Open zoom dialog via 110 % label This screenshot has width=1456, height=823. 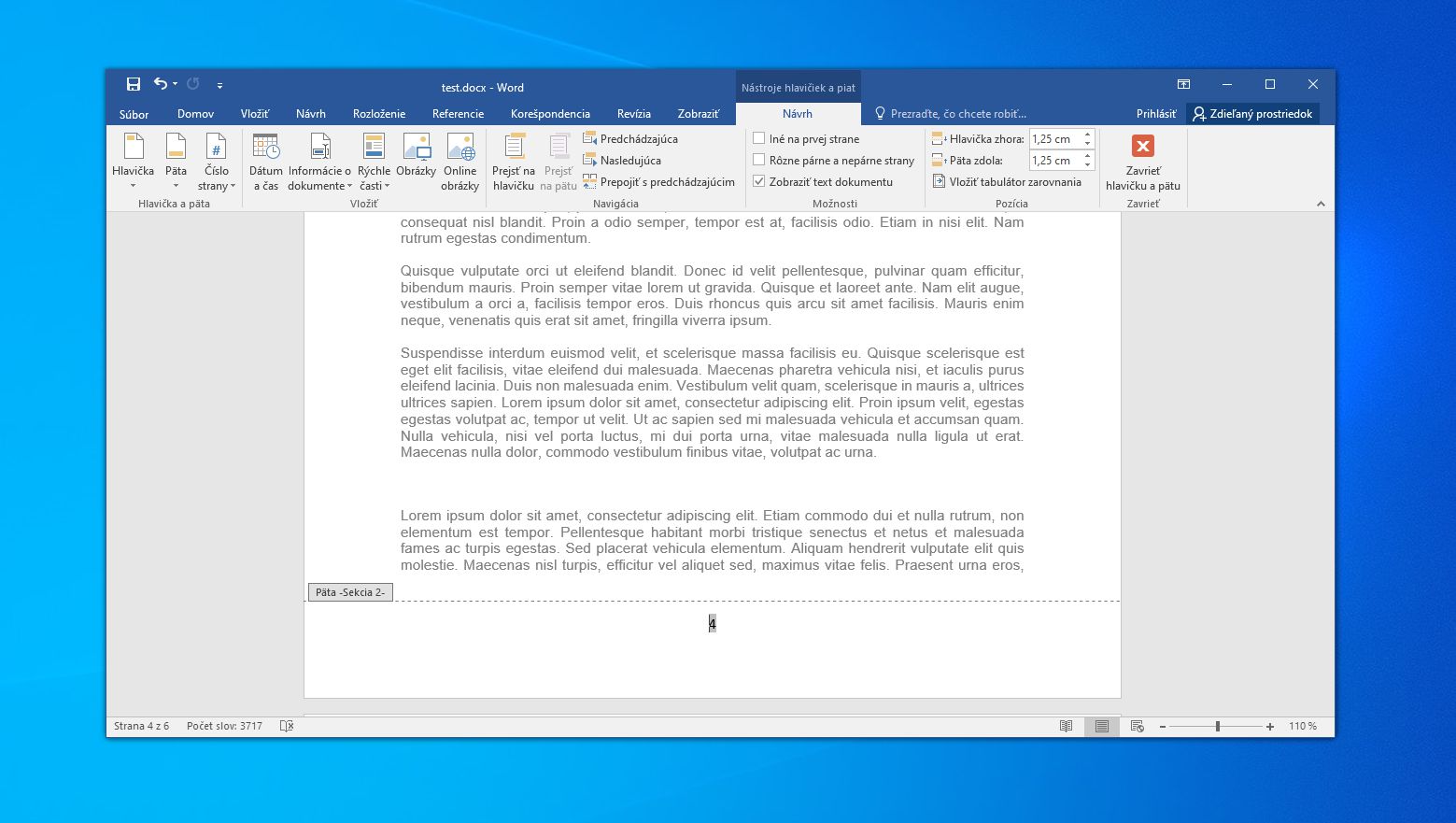coord(1303,726)
